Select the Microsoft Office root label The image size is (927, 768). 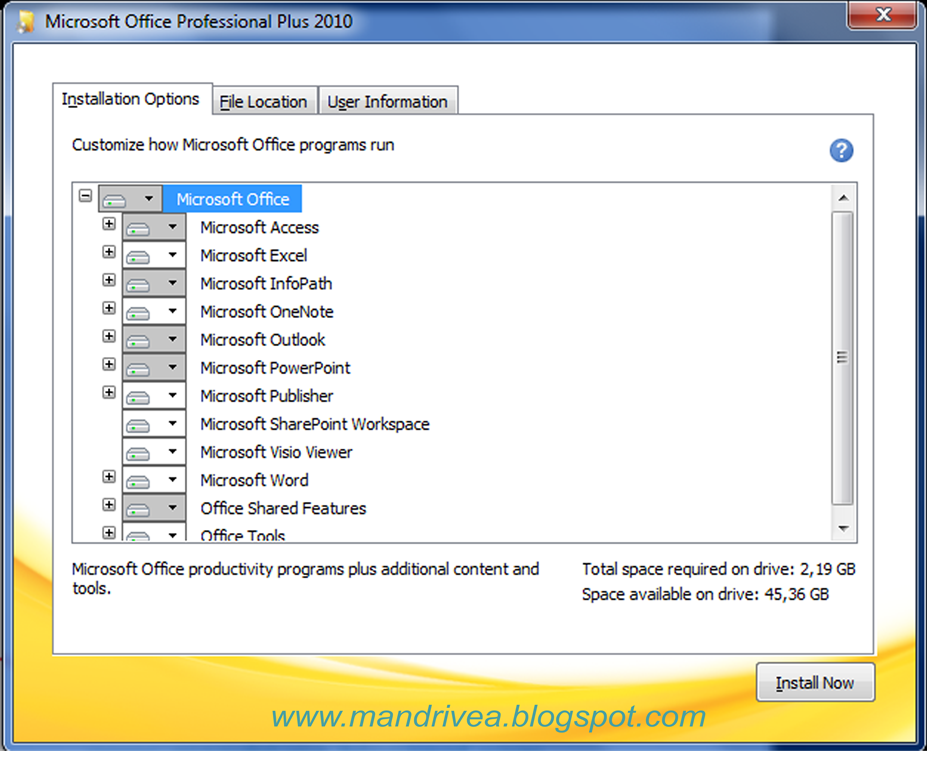coord(233,199)
